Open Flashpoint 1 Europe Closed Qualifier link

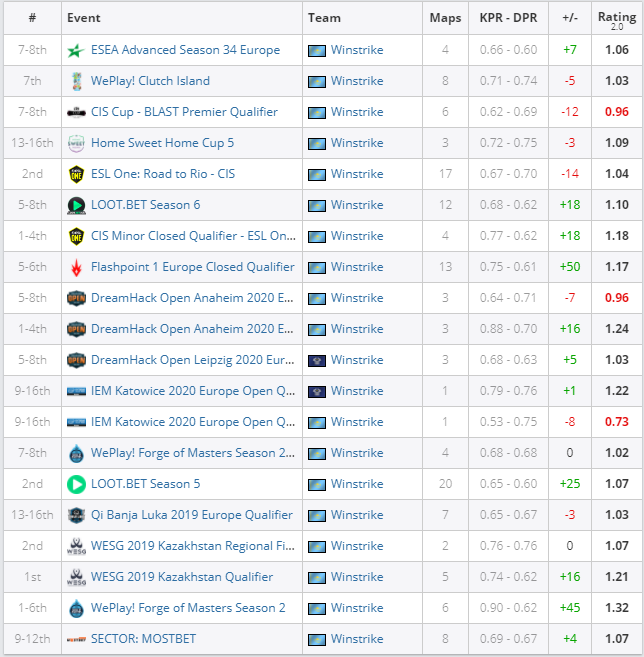click(x=192, y=267)
